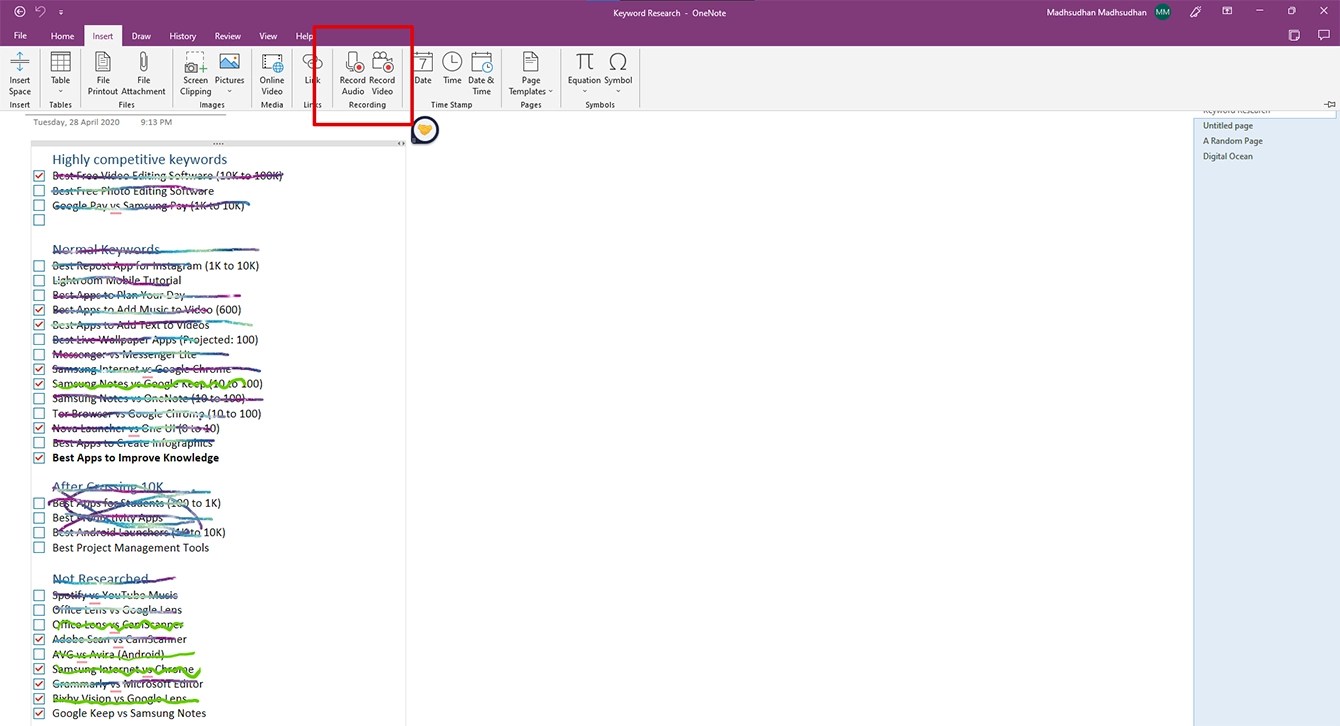Open the Review ribbon tab
1340x726 pixels.
227,35
